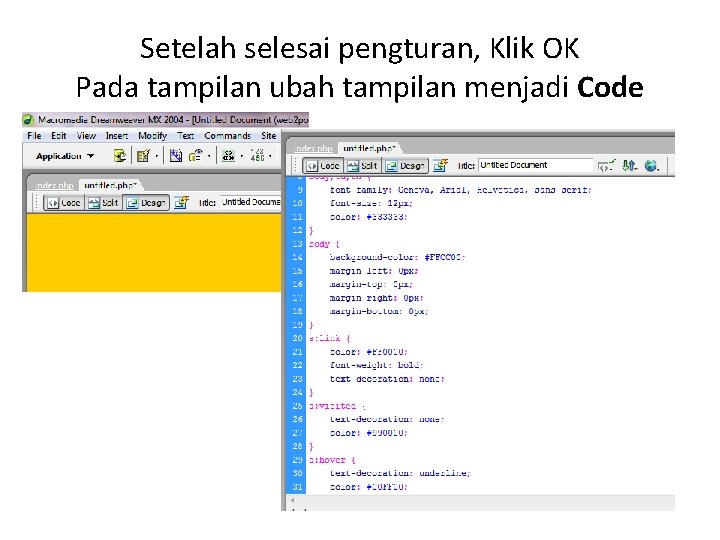Click line number 13 in the gutter
Image resolution: width=720 pixels, height=540 pixels.
pyautogui.click(x=298, y=244)
